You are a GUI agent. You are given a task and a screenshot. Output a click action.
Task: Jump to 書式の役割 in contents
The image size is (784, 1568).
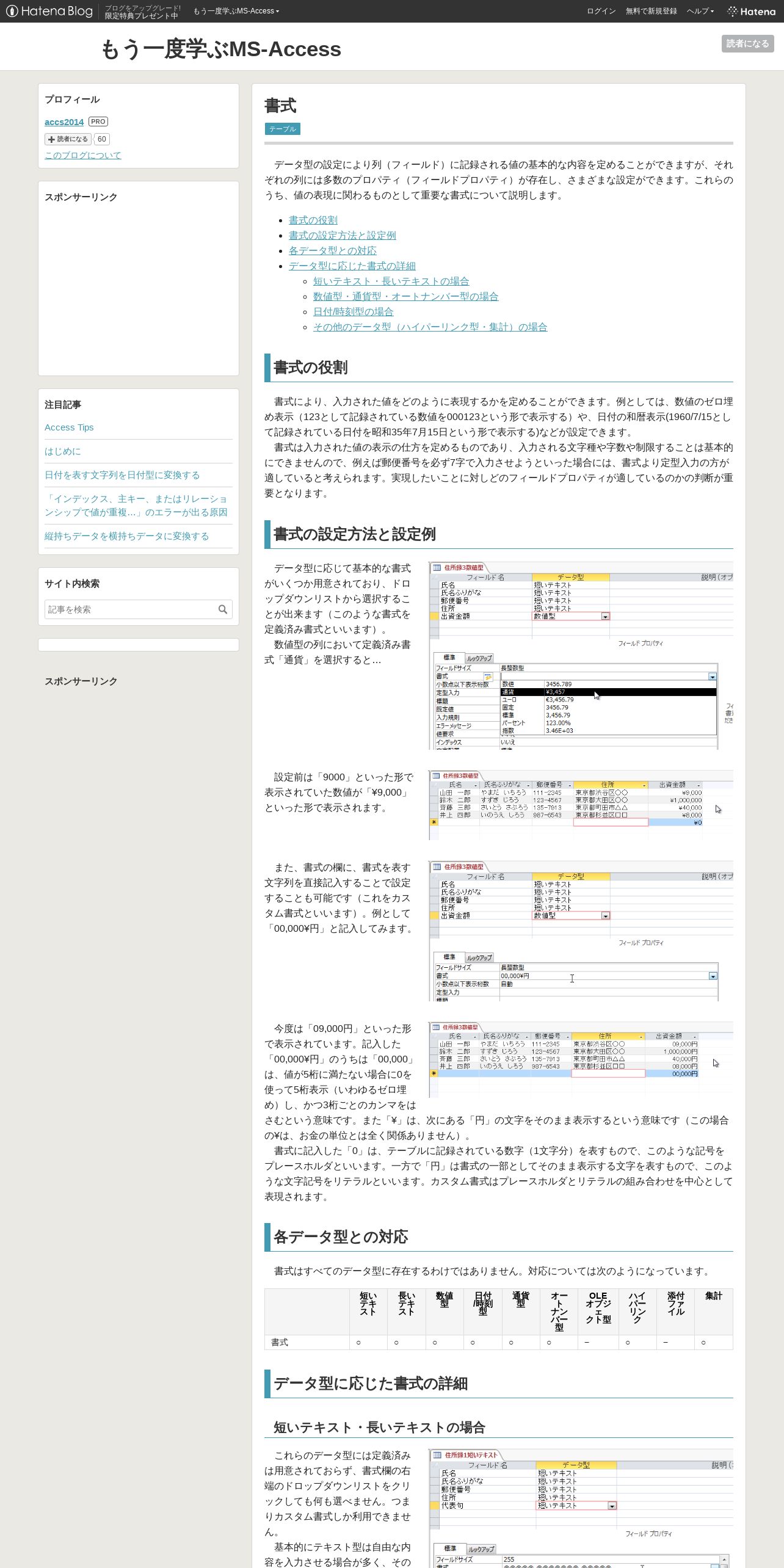(x=313, y=220)
